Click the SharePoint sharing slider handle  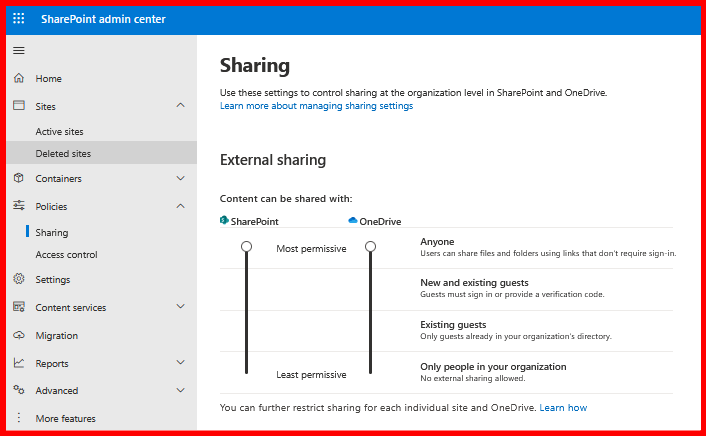click(246, 246)
